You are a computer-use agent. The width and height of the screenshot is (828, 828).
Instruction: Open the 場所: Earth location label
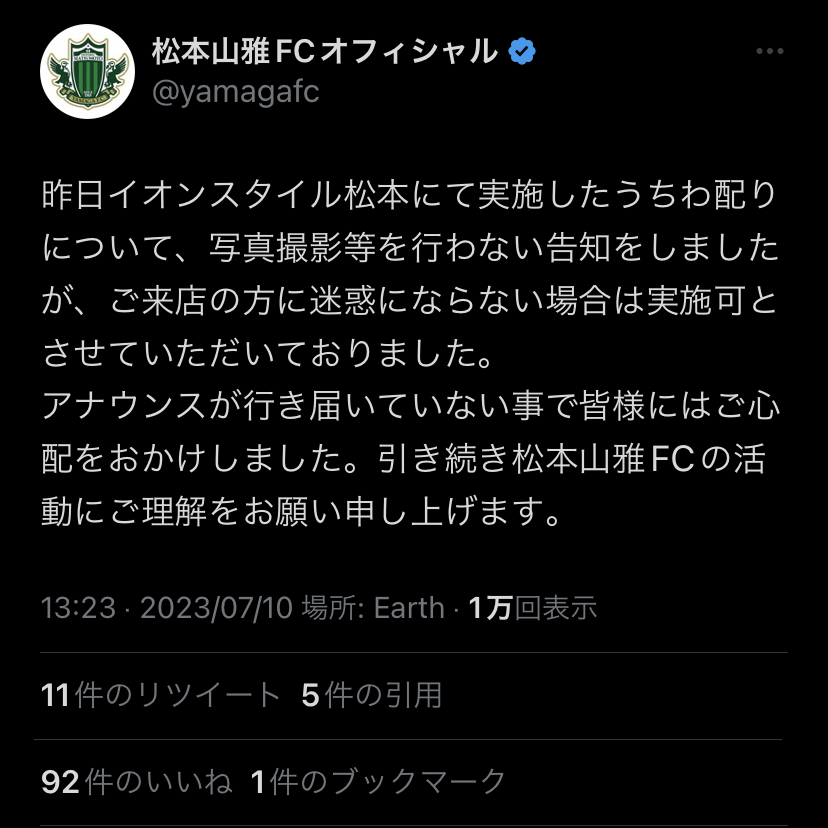(373, 607)
